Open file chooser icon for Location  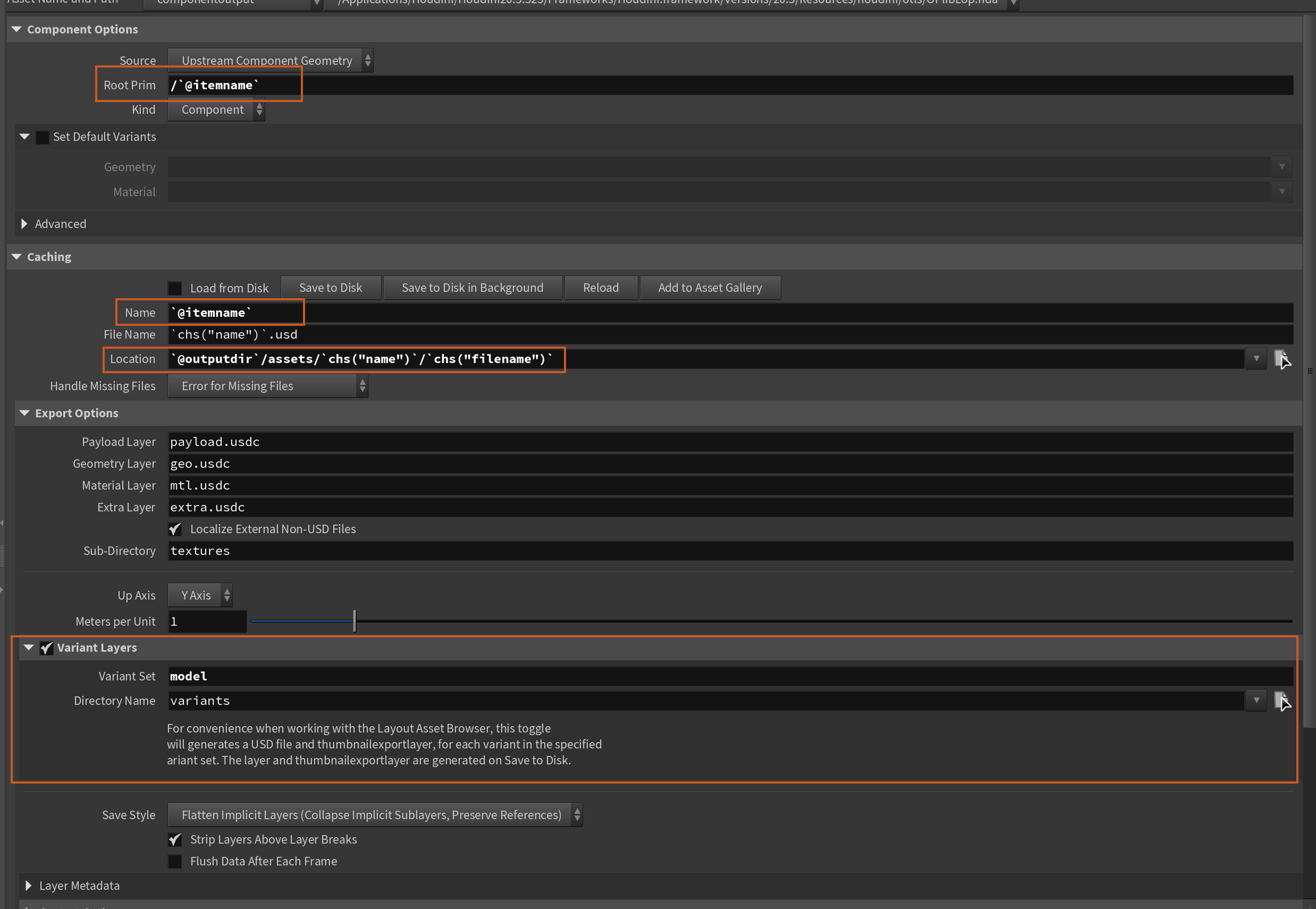1282,359
